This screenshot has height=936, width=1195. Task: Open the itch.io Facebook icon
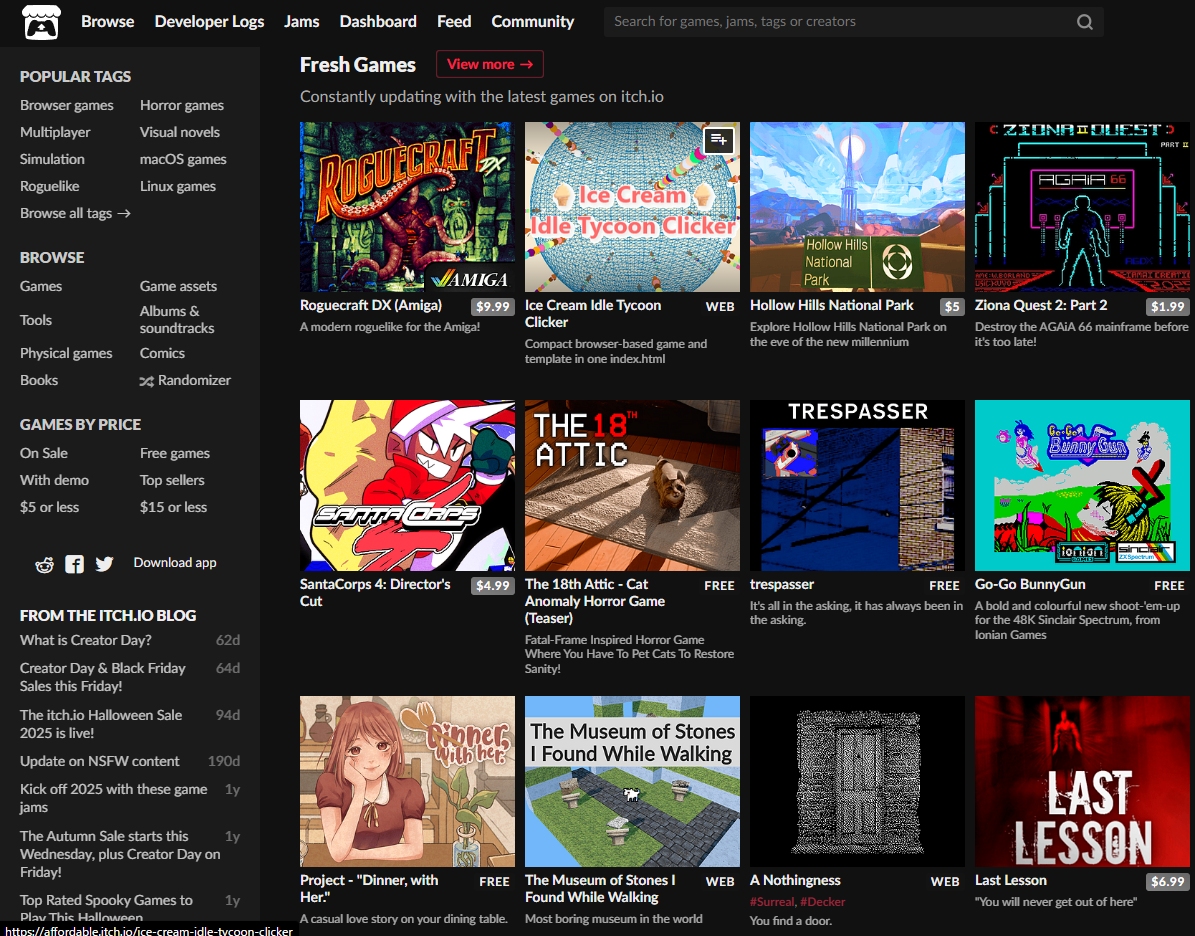[x=74, y=564]
